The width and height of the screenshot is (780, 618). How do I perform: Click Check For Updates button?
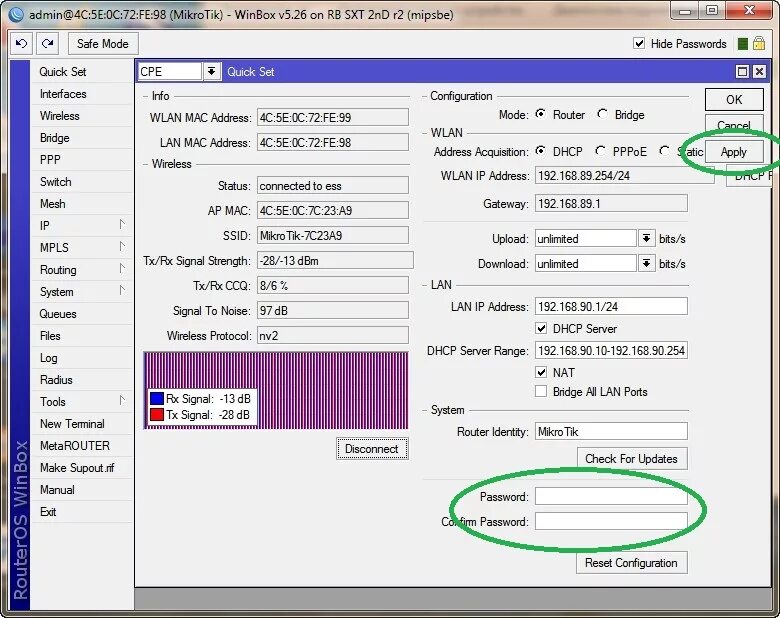tap(632, 459)
